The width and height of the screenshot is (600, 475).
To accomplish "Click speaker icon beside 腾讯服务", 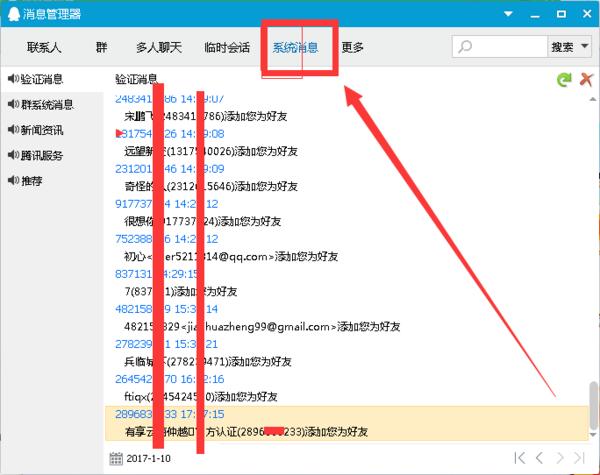I will [x=13, y=155].
